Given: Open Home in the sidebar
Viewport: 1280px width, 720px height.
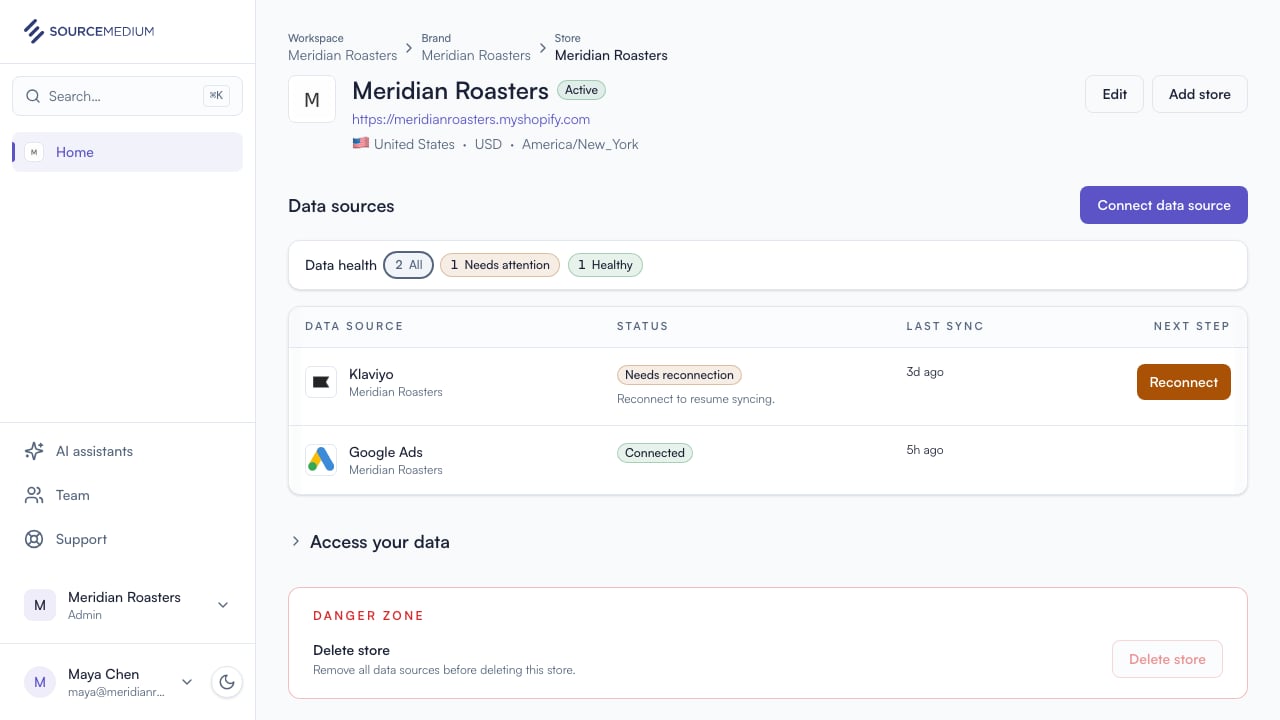Looking at the screenshot, I should click(127, 152).
